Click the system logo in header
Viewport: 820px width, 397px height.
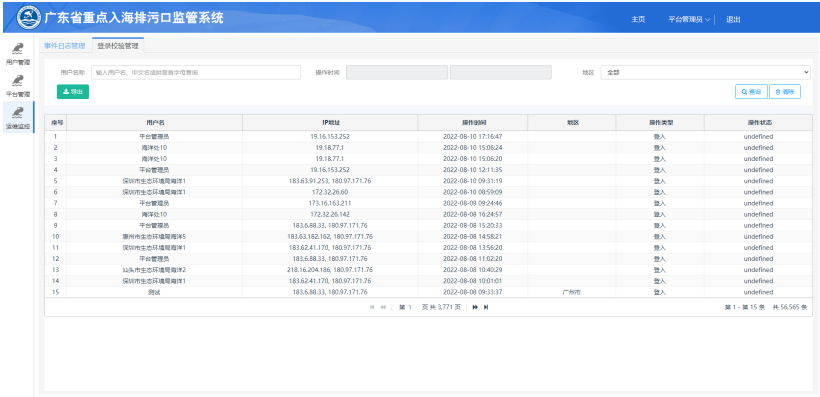click(28, 18)
